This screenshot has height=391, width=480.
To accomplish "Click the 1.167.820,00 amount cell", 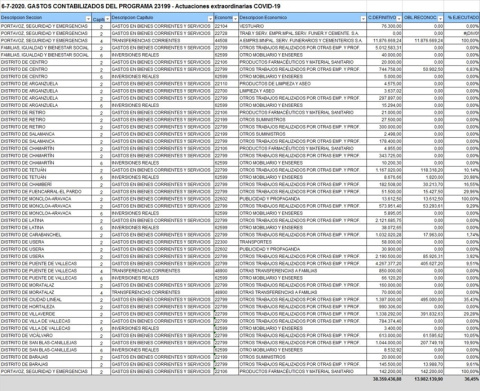I will pyautogui.click(x=385, y=170).
